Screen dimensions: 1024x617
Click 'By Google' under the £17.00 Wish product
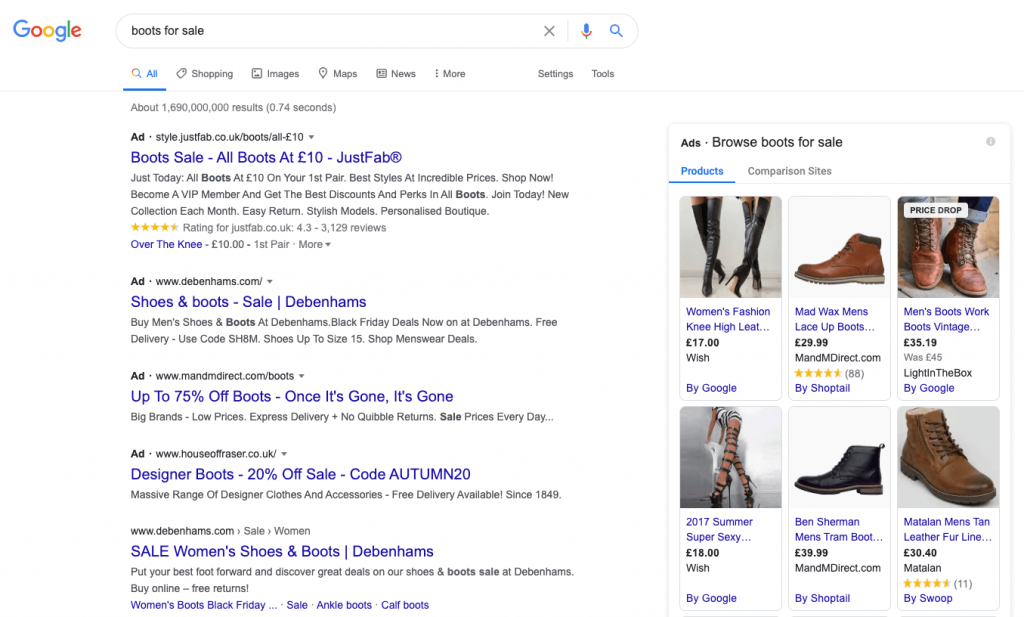click(x=711, y=388)
